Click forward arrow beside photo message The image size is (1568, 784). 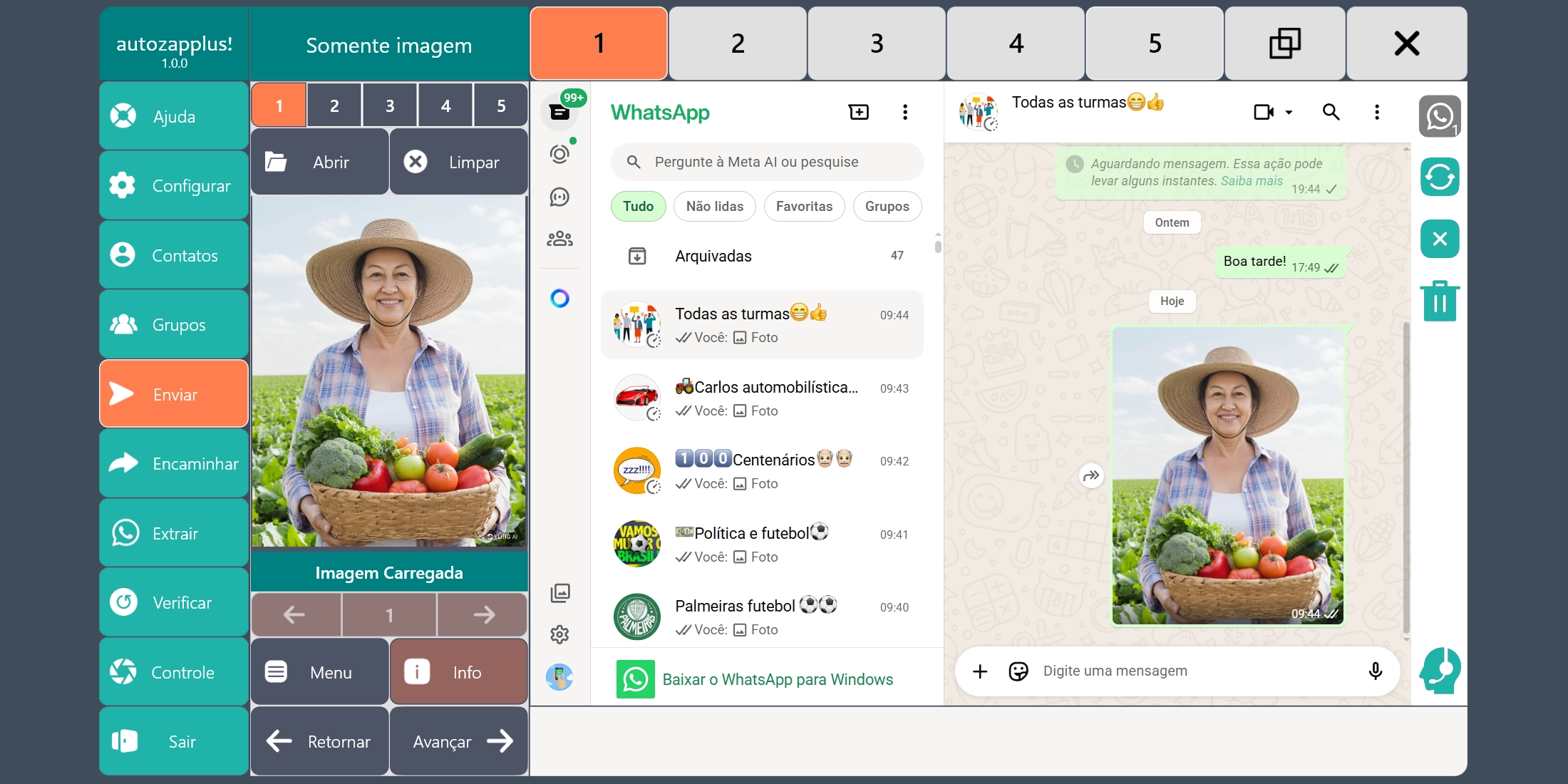1091,475
